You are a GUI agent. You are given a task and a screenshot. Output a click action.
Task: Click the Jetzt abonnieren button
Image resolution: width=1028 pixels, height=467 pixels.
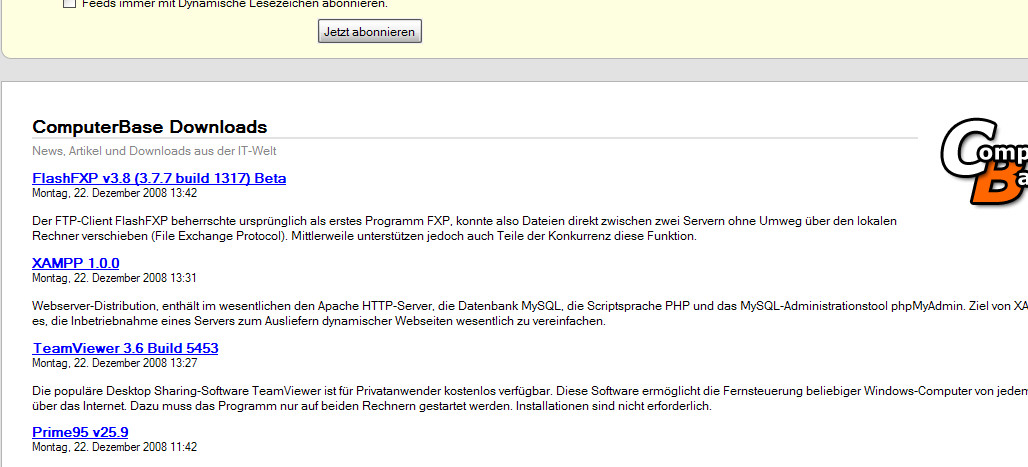pyautogui.click(x=370, y=31)
